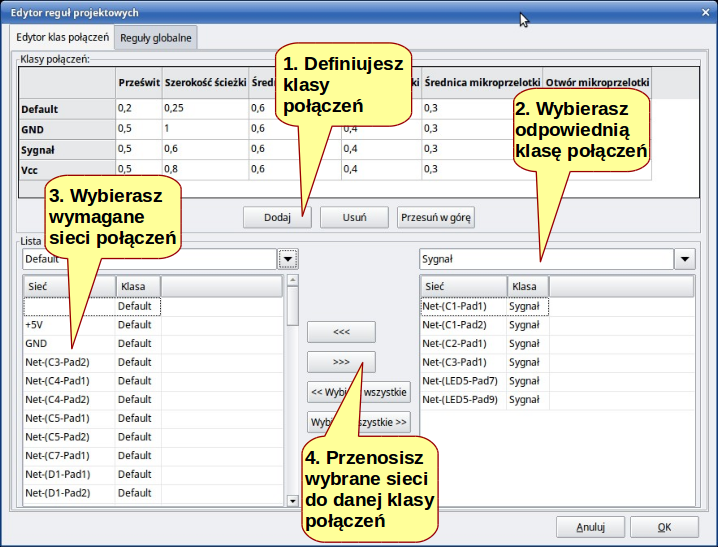Click the Default track width cell 0,25
The height and width of the screenshot is (547, 718).
[205, 108]
